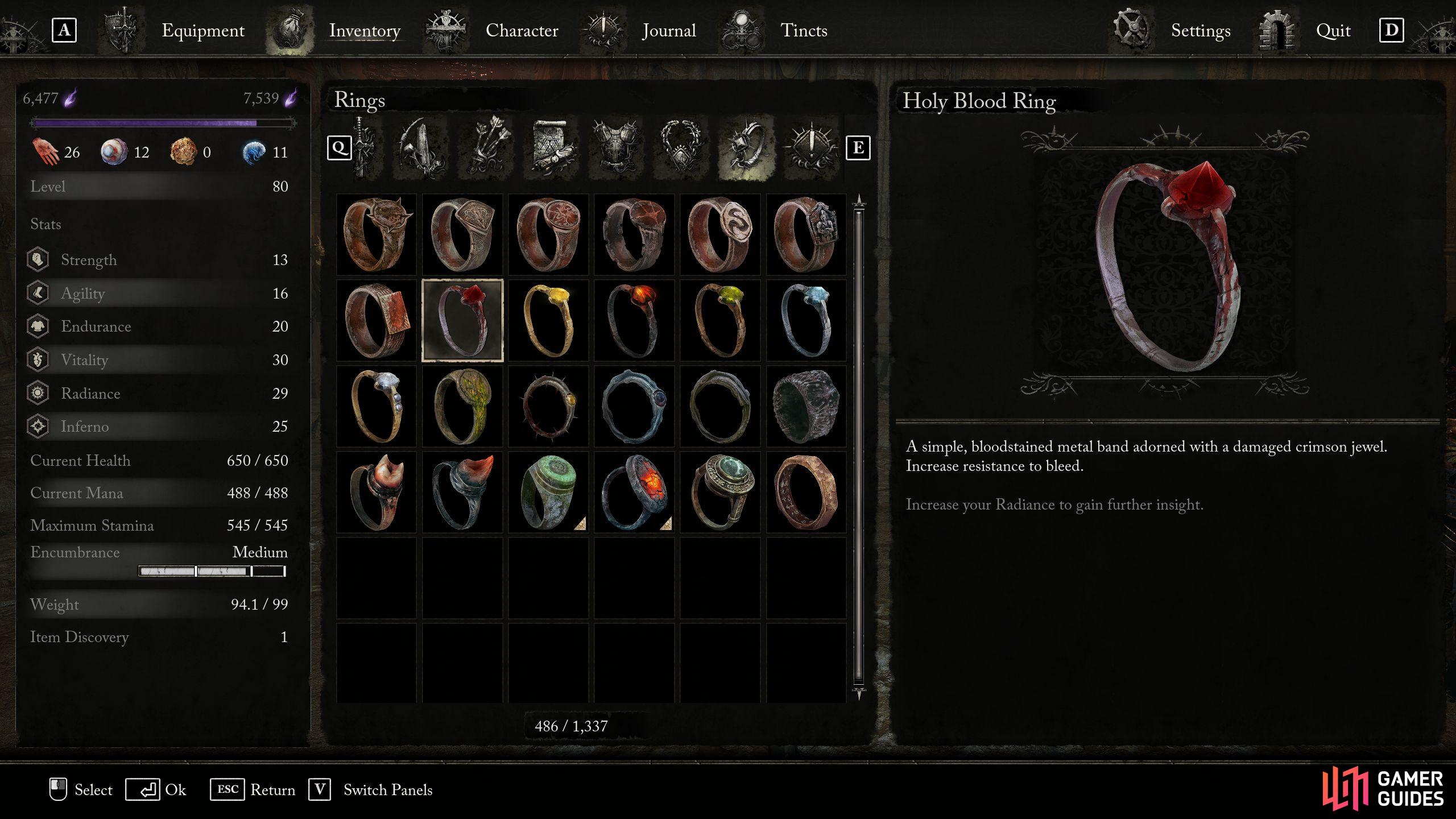Open the Settings menu
This screenshot has height=819, width=1456.
[x=1201, y=31]
